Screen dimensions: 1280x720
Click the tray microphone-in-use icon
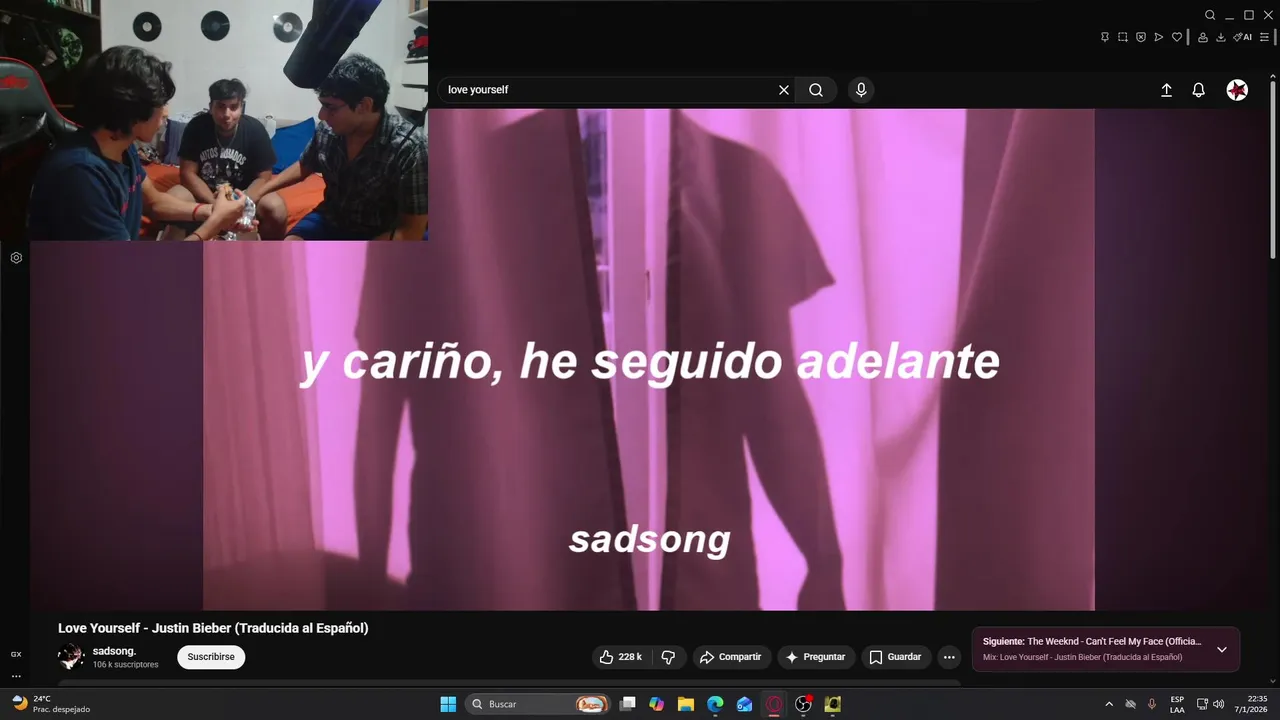(x=1152, y=704)
